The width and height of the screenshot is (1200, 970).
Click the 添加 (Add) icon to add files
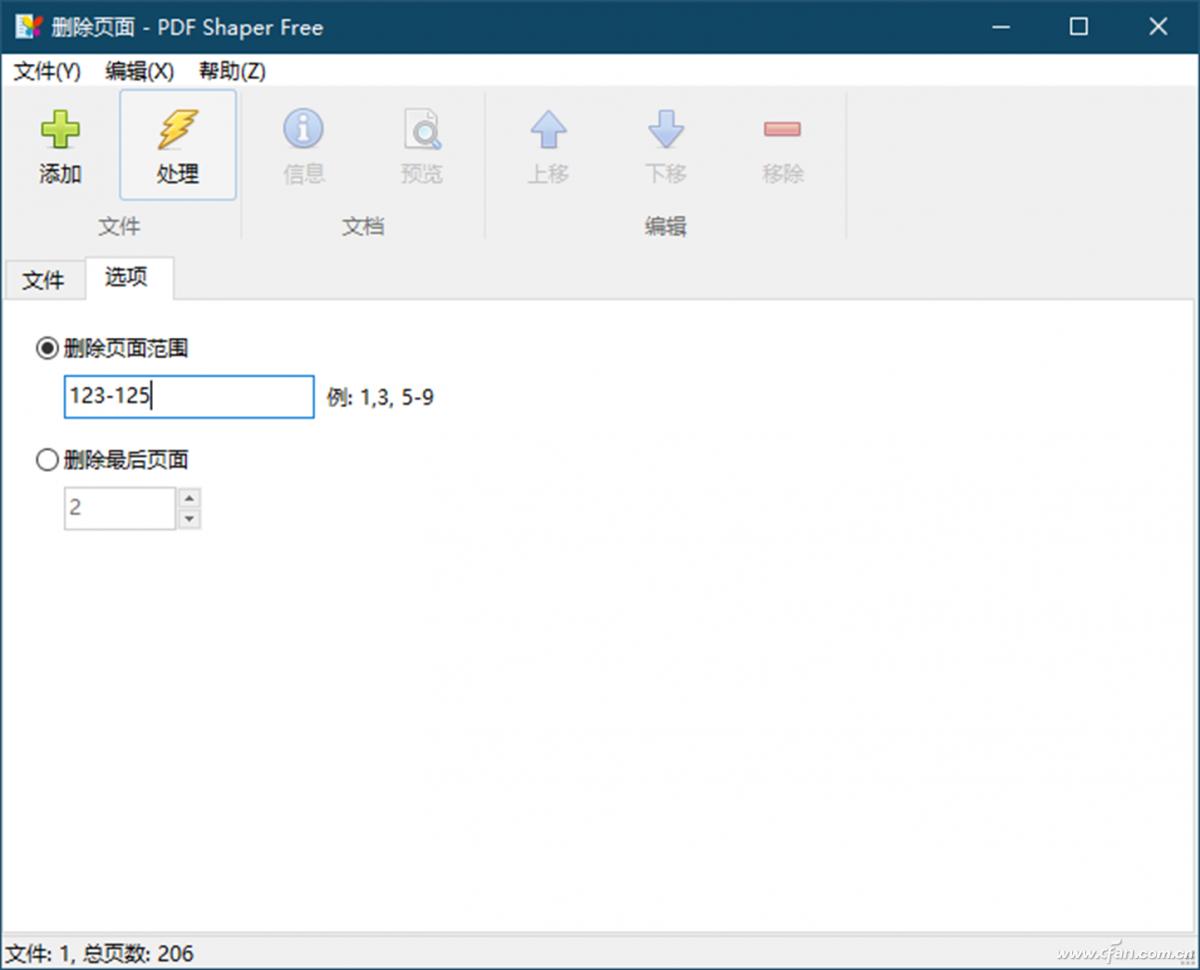pyautogui.click(x=60, y=145)
